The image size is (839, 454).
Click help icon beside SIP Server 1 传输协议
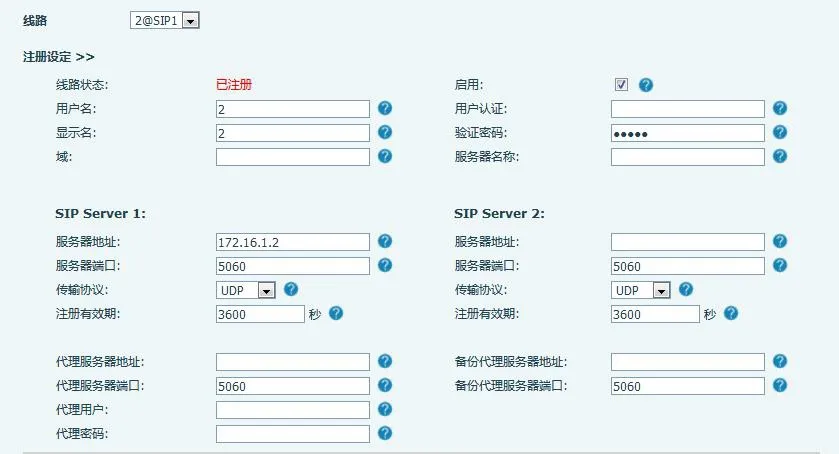pos(291,289)
